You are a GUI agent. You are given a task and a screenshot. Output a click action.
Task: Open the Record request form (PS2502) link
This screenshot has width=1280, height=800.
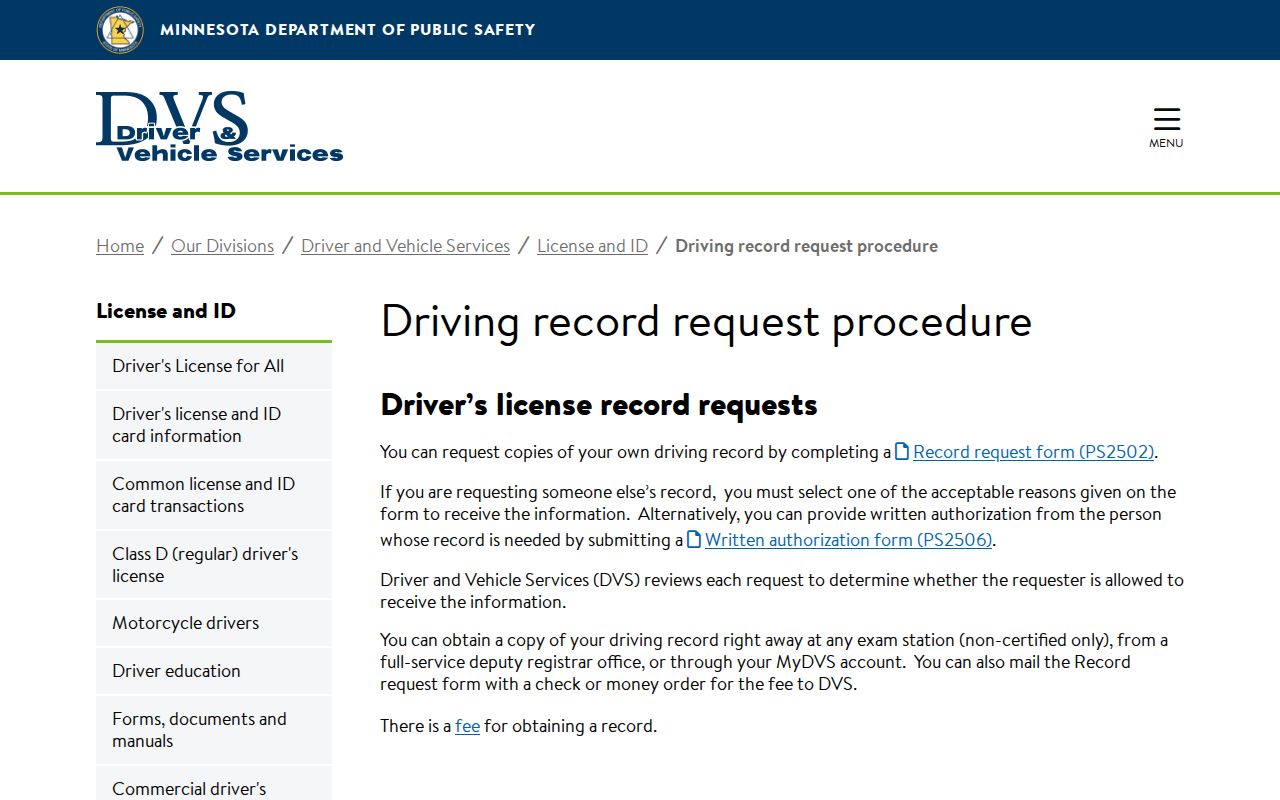coord(1034,452)
